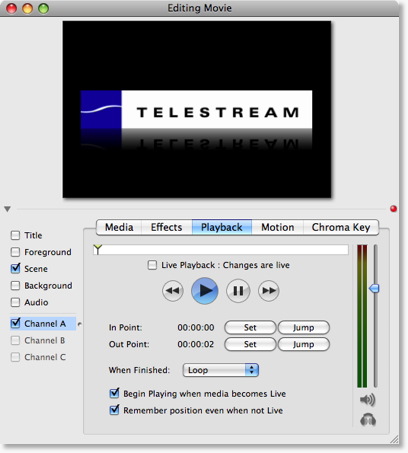Collapse panel with the disclosure triangle
Screen dimensions: 408x453
(x=7, y=209)
